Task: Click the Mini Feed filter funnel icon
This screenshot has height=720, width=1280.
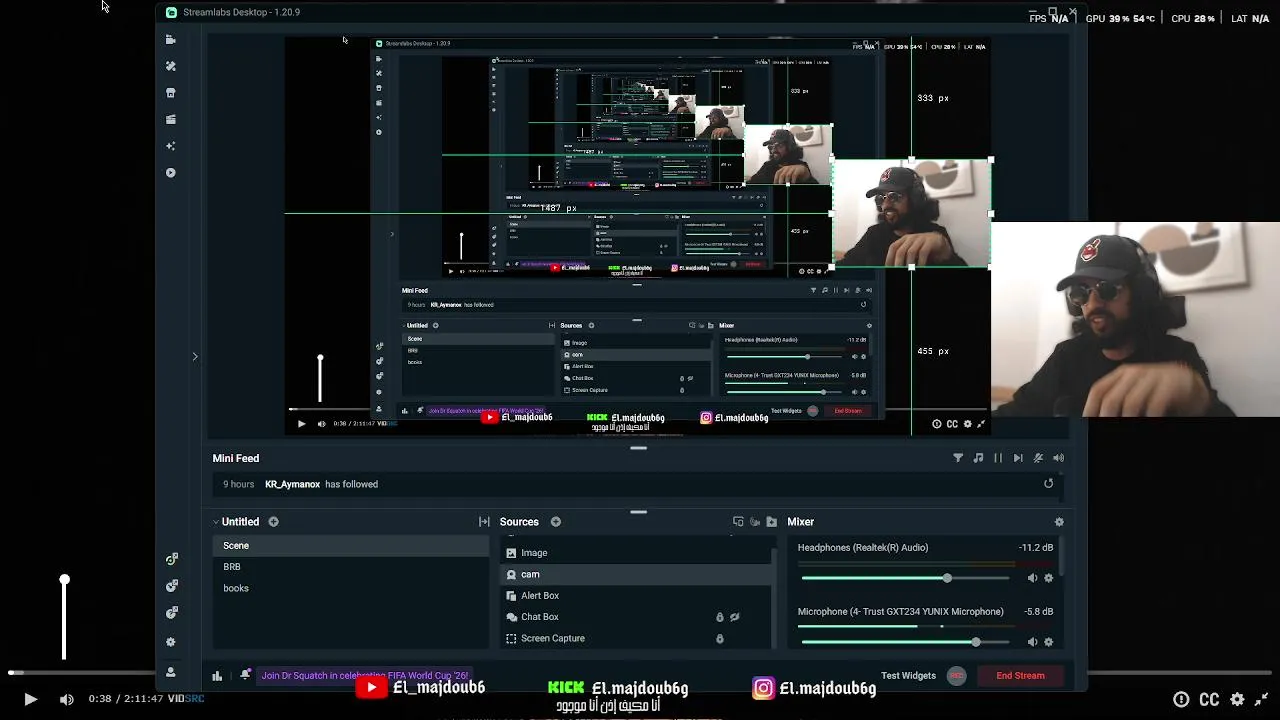Action: pyautogui.click(x=958, y=458)
